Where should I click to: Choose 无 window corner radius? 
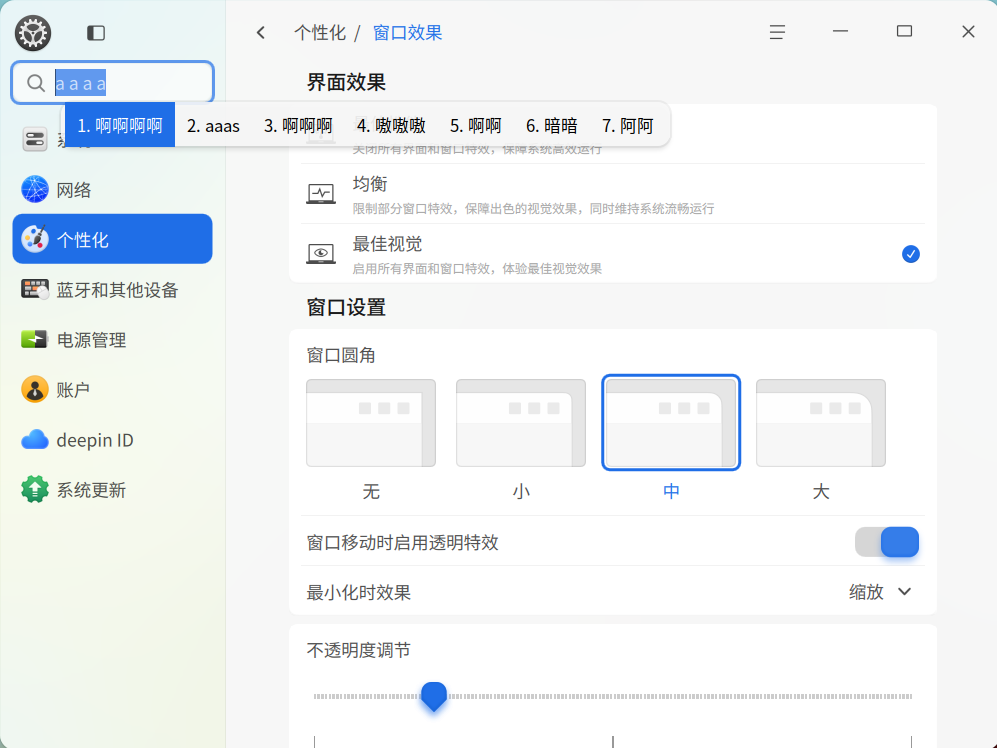[x=371, y=423]
